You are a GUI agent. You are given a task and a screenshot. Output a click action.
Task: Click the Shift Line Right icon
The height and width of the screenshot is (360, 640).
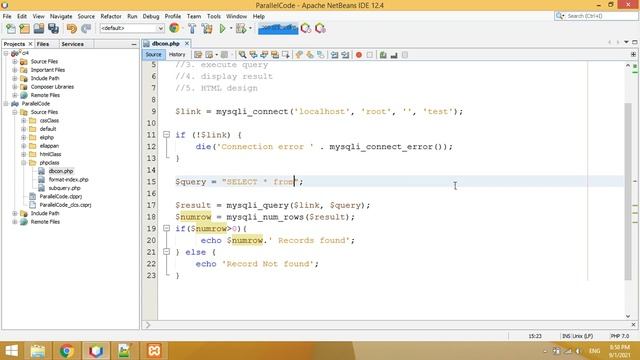(x=345, y=55)
